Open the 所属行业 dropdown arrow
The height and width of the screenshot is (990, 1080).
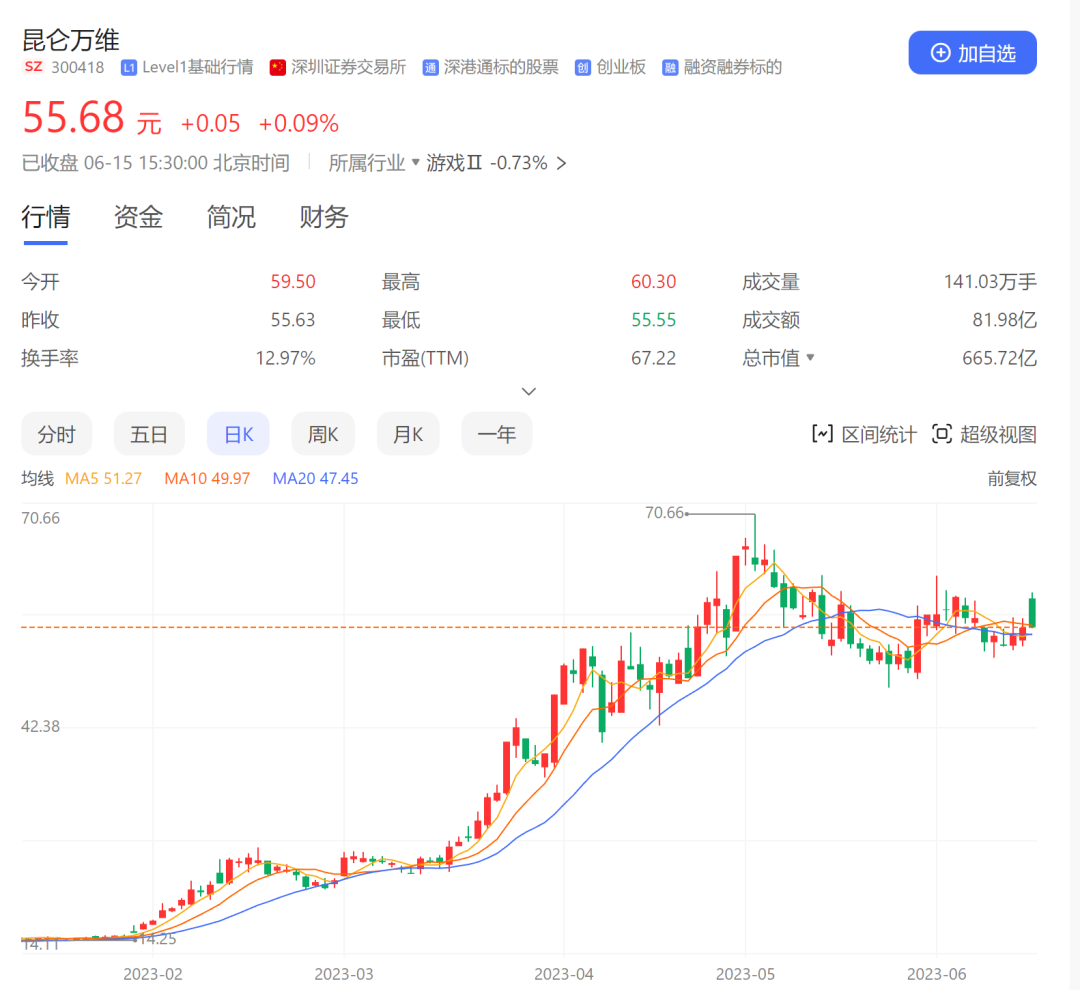[x=415, y=163]
